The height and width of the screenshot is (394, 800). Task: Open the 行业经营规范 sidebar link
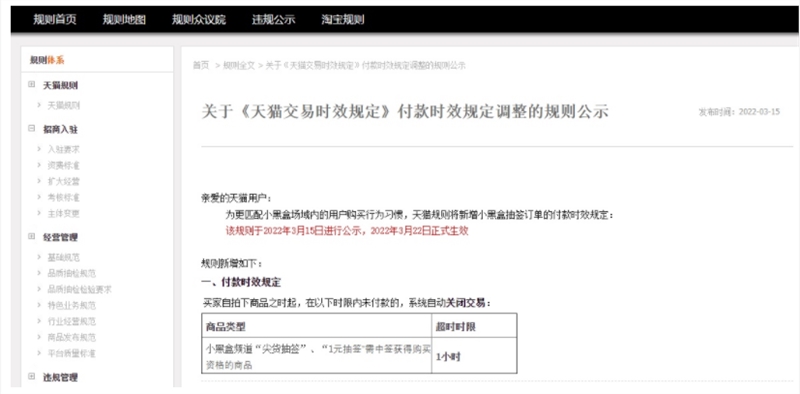click(x=72, y=322)
